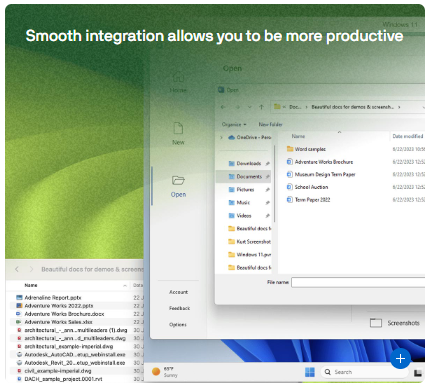Go forward in the file browser window
Viewport: 431px width, 388px height.
tap(31, 269)
